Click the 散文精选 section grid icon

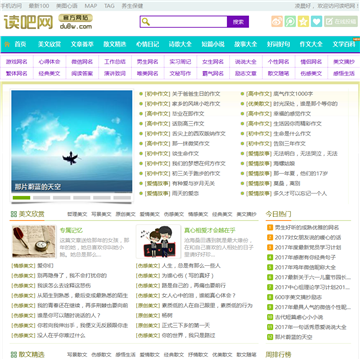[x=14, y=354]
